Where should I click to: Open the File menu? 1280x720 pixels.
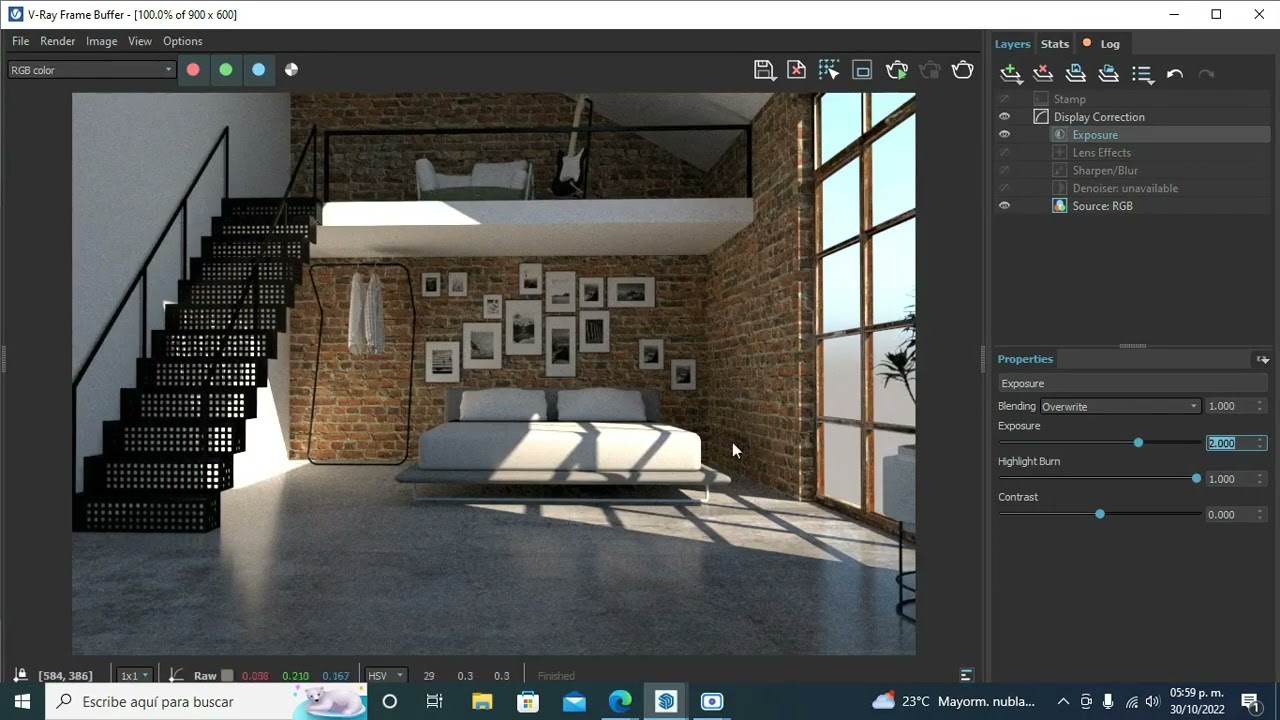tap(20, 41)
